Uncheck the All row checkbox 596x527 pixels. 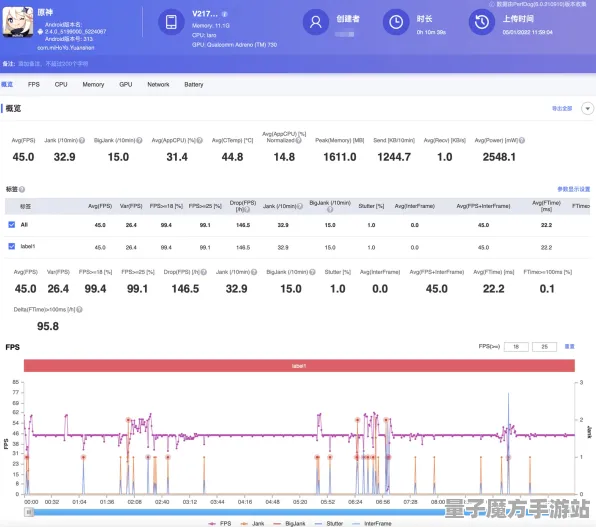pos(12,225)
